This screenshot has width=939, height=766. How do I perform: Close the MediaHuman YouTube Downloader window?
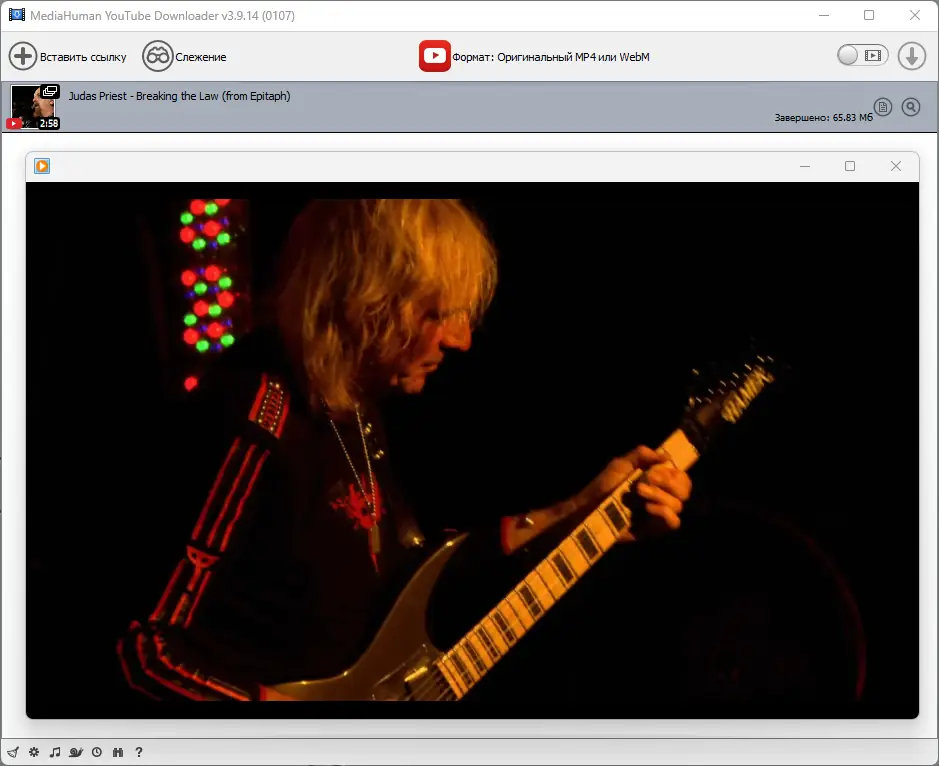click(914, 16)
